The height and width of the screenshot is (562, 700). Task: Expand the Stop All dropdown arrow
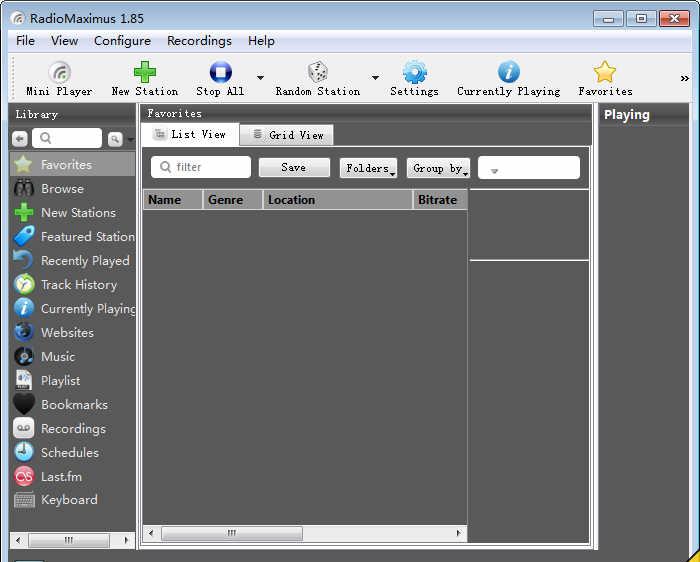pos(260,78)
